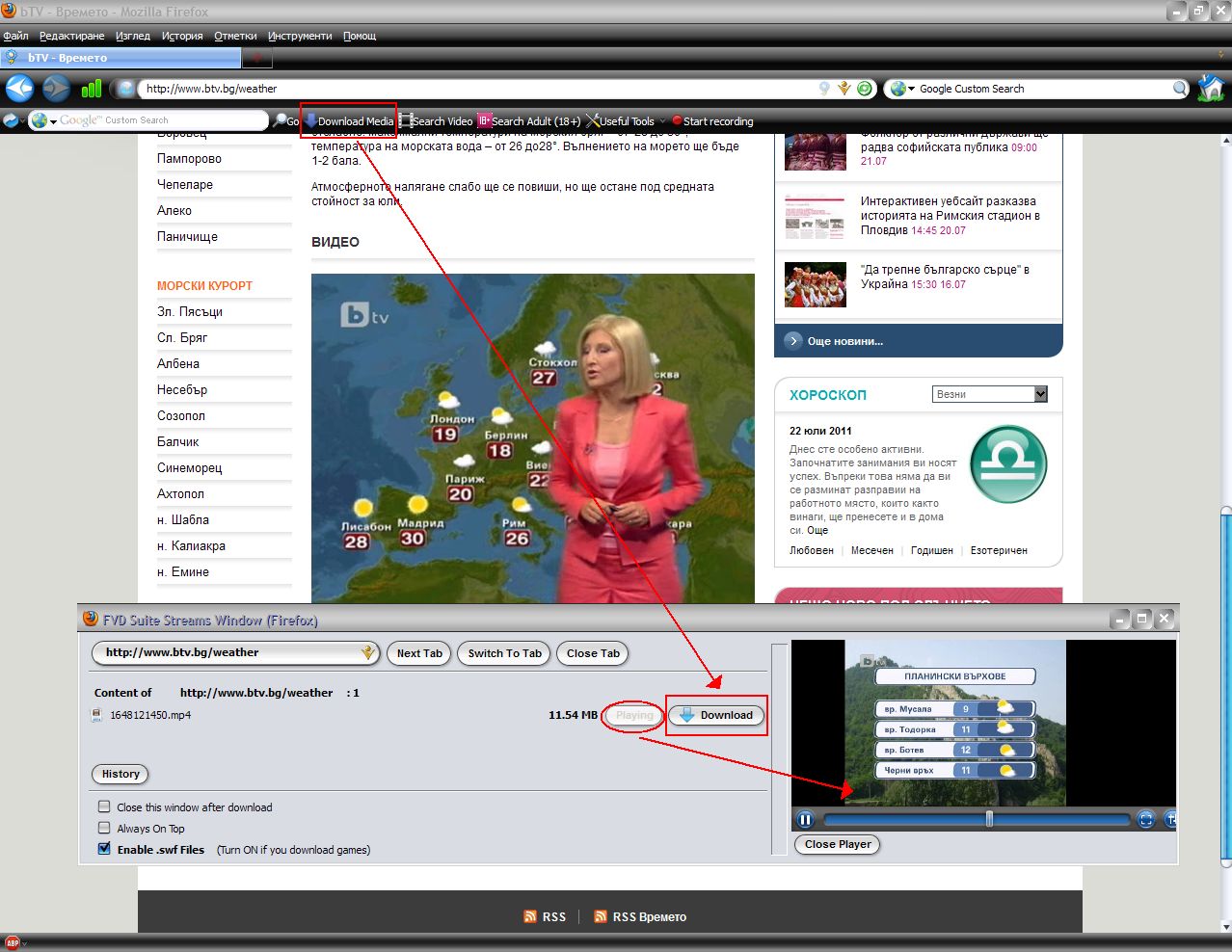1232x952 pixels.
Task: Open the Любовен horoscope link
Action: click(x=812, y=550)
